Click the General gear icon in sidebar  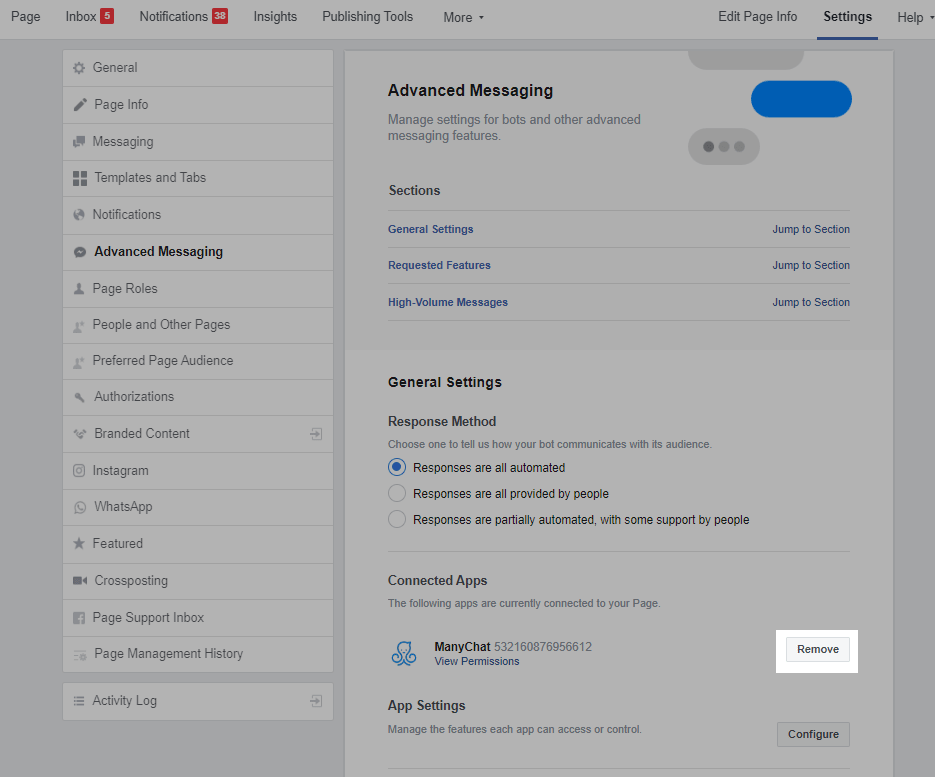click(x=80, y=68)
